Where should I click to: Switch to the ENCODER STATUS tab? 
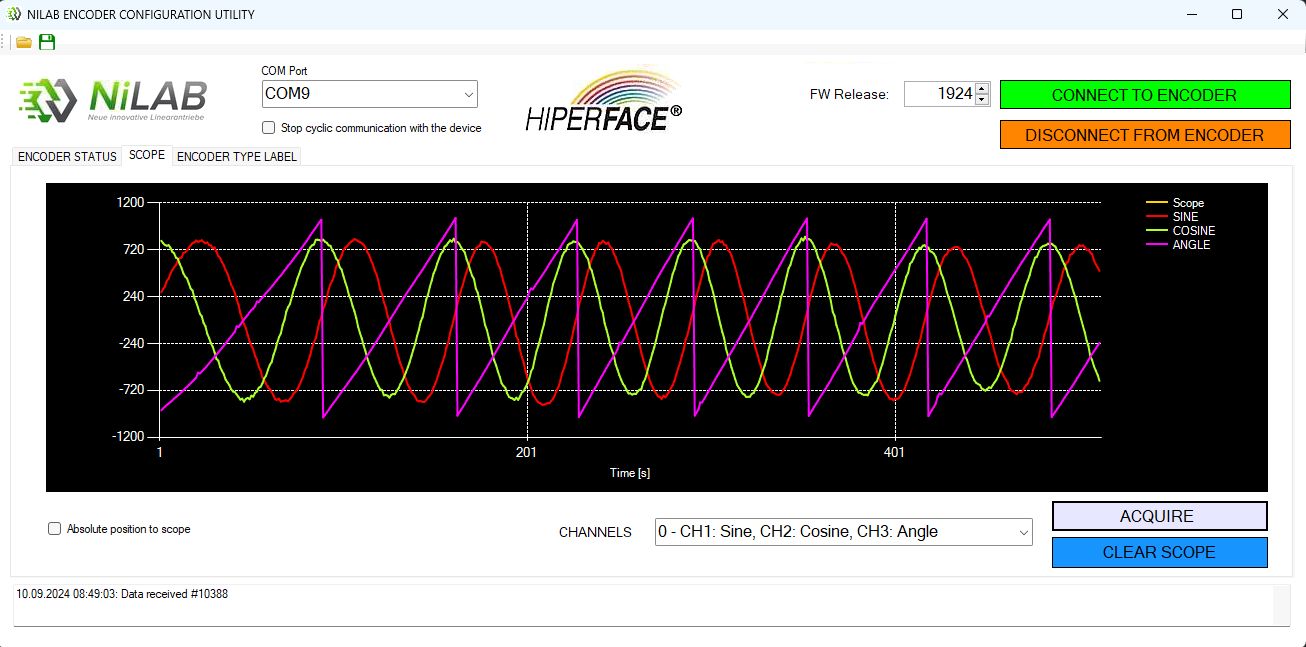click(65, 156)
